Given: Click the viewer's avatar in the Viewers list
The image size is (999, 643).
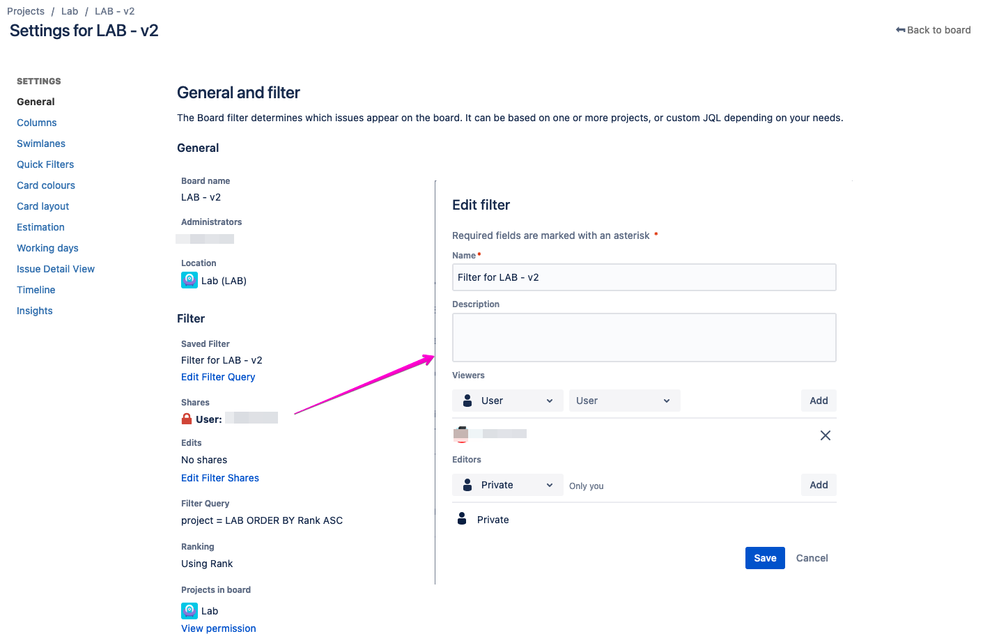Looking at the screenshot, I should [x=461, y=434].
